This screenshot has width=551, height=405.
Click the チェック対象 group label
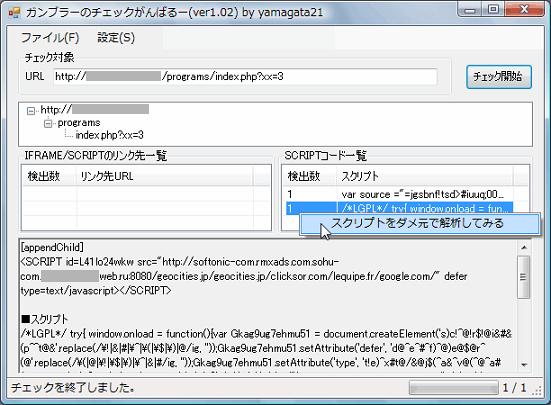(49, 57)
